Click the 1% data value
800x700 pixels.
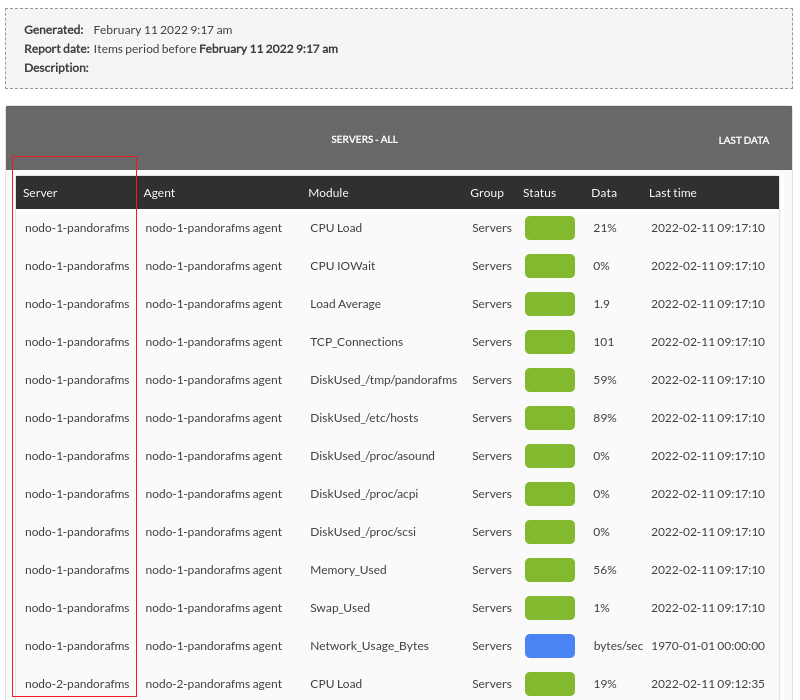pyautogui.click(x=601, y=608)
